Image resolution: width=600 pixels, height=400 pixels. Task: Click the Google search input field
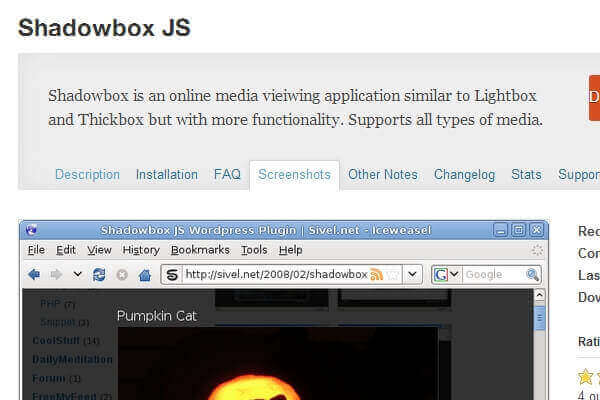click(493, 274)
